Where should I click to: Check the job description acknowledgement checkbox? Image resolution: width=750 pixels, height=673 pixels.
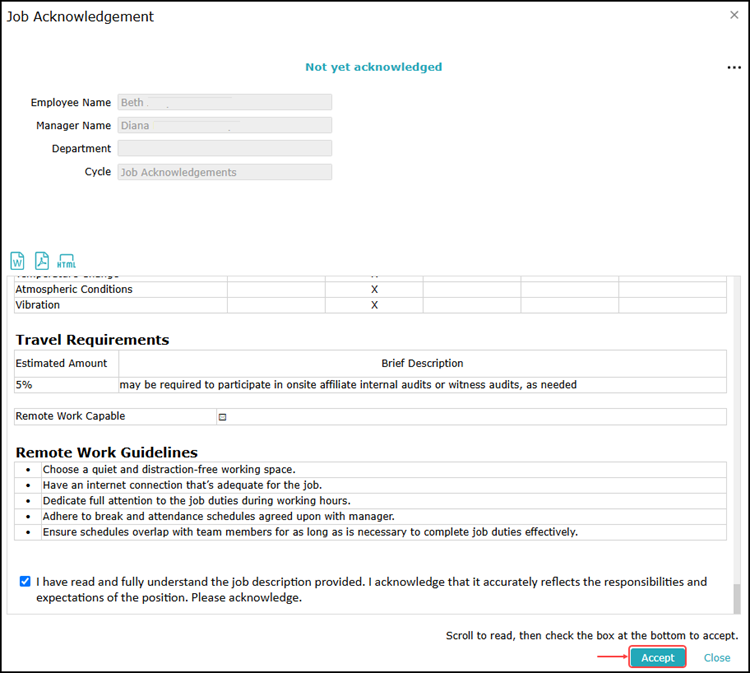(25, 581)
